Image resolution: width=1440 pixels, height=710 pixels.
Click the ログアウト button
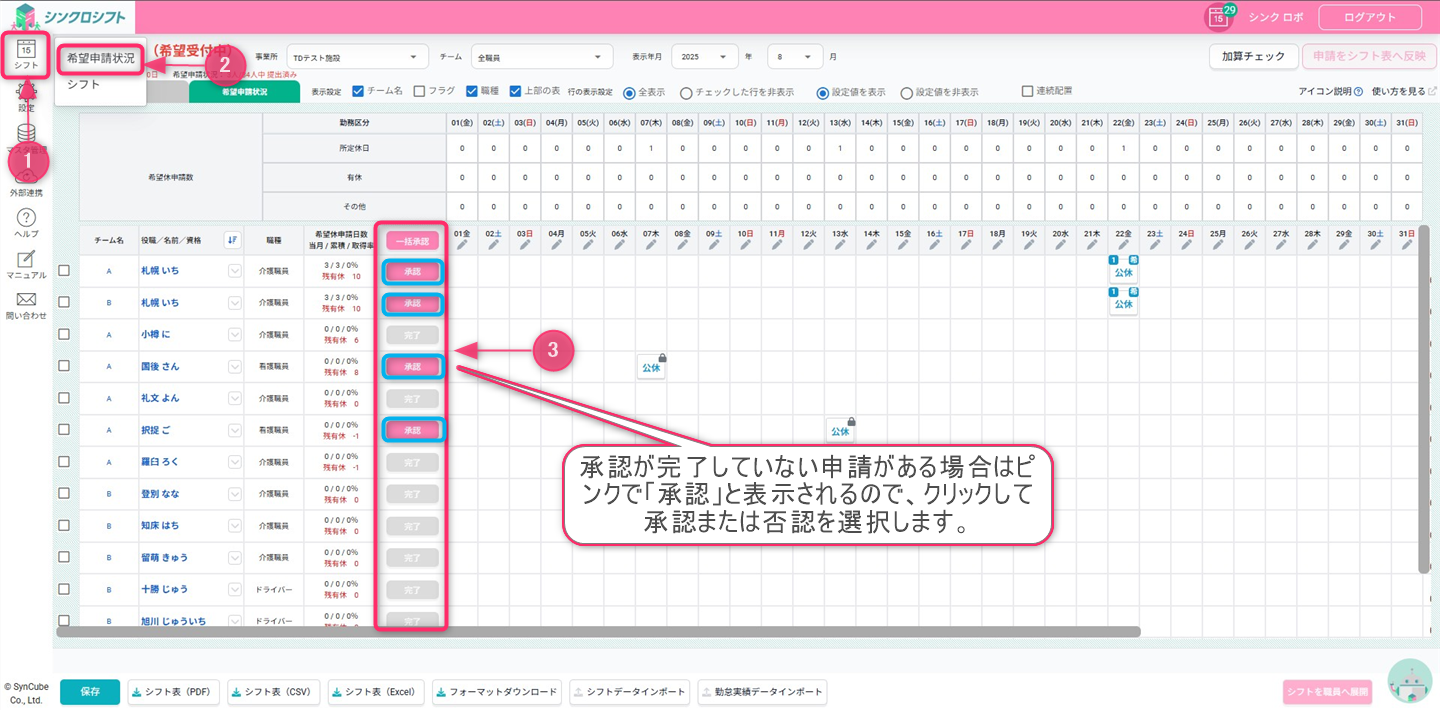click(x=1370, y=17)
